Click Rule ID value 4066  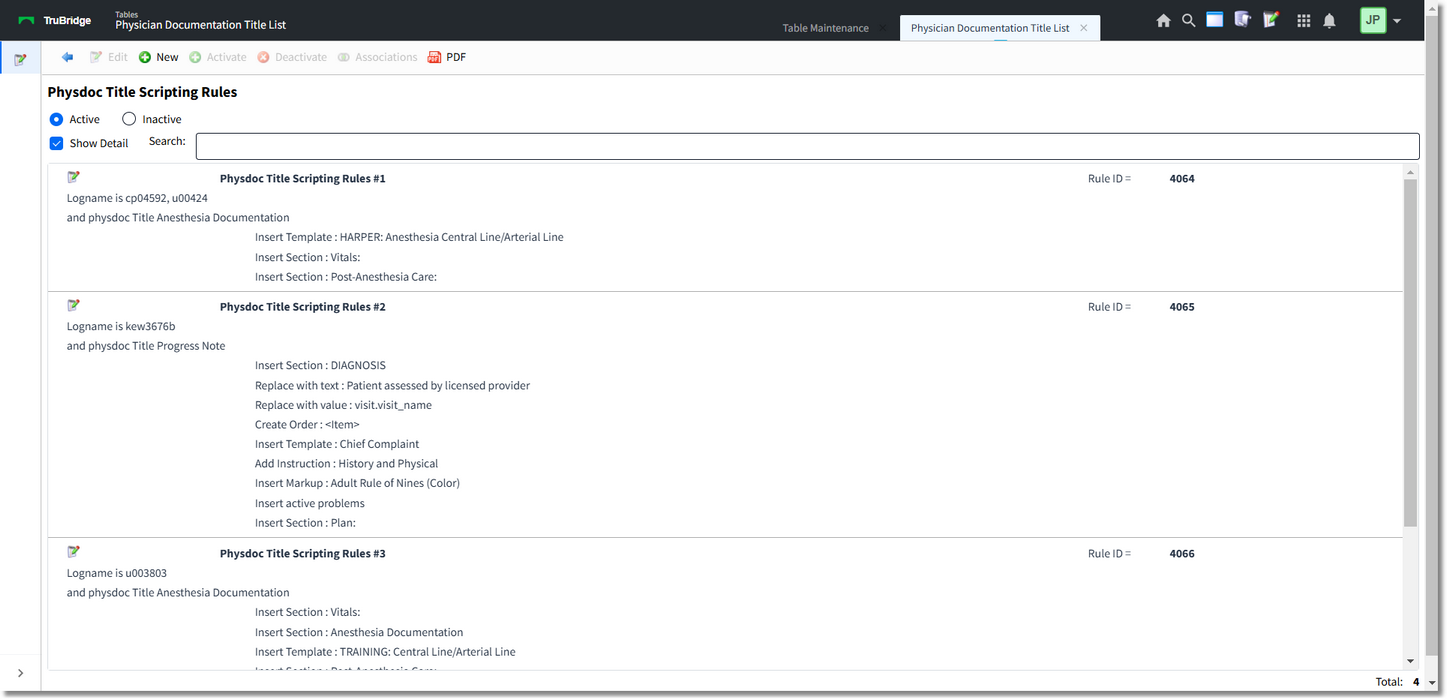1182,554
